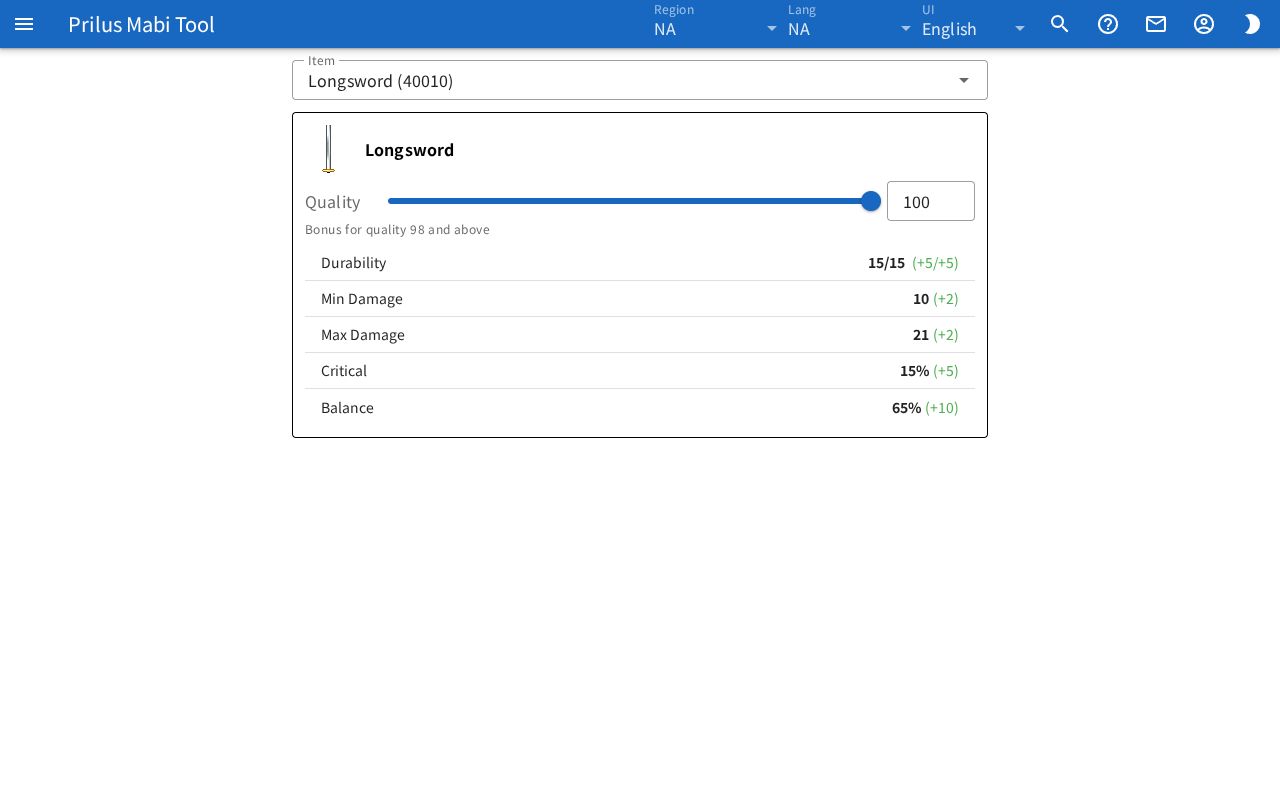Open the Lang NA dropdown

click(x=850, y=24)
